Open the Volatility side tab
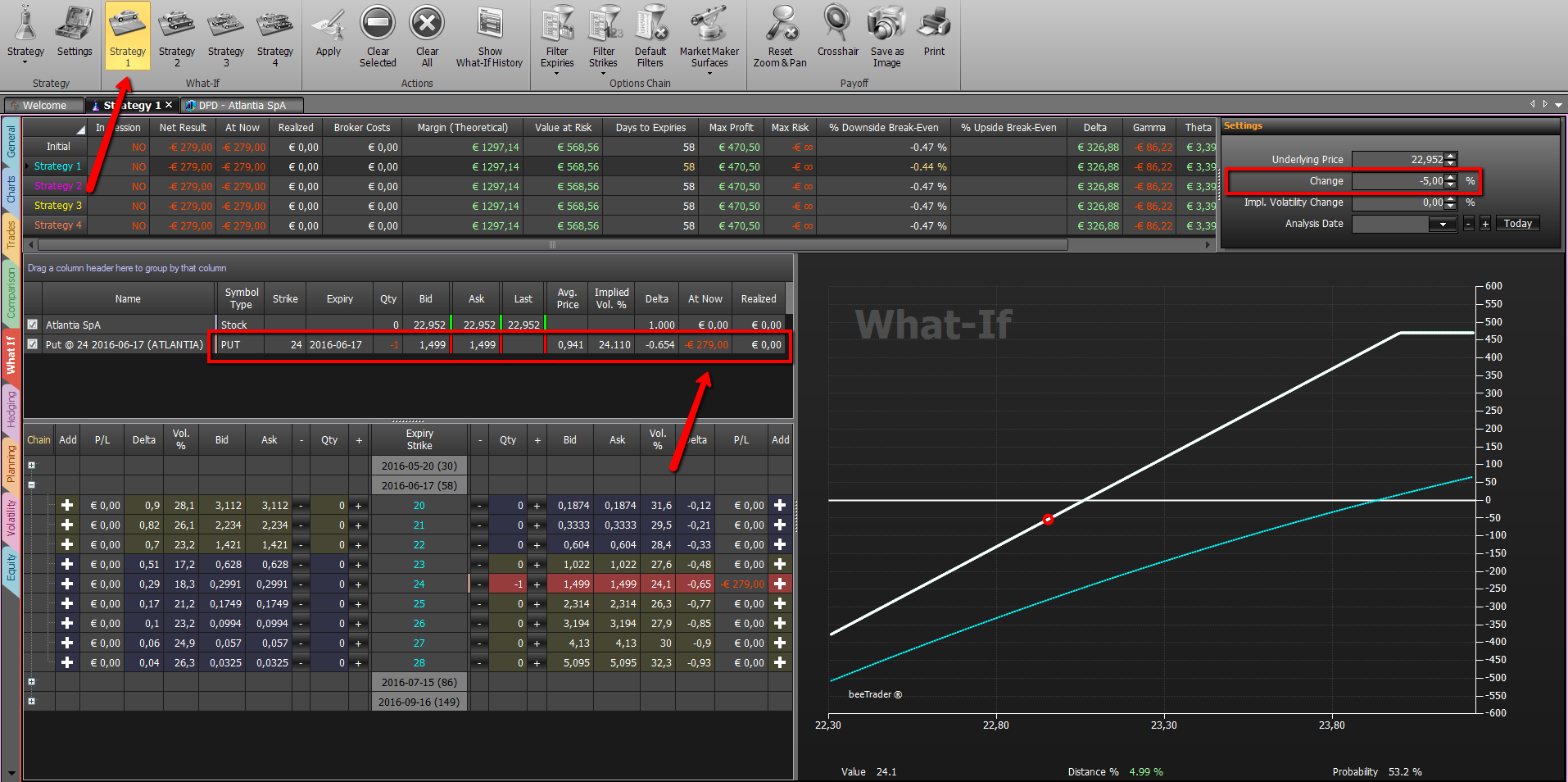 pos(11,518)
